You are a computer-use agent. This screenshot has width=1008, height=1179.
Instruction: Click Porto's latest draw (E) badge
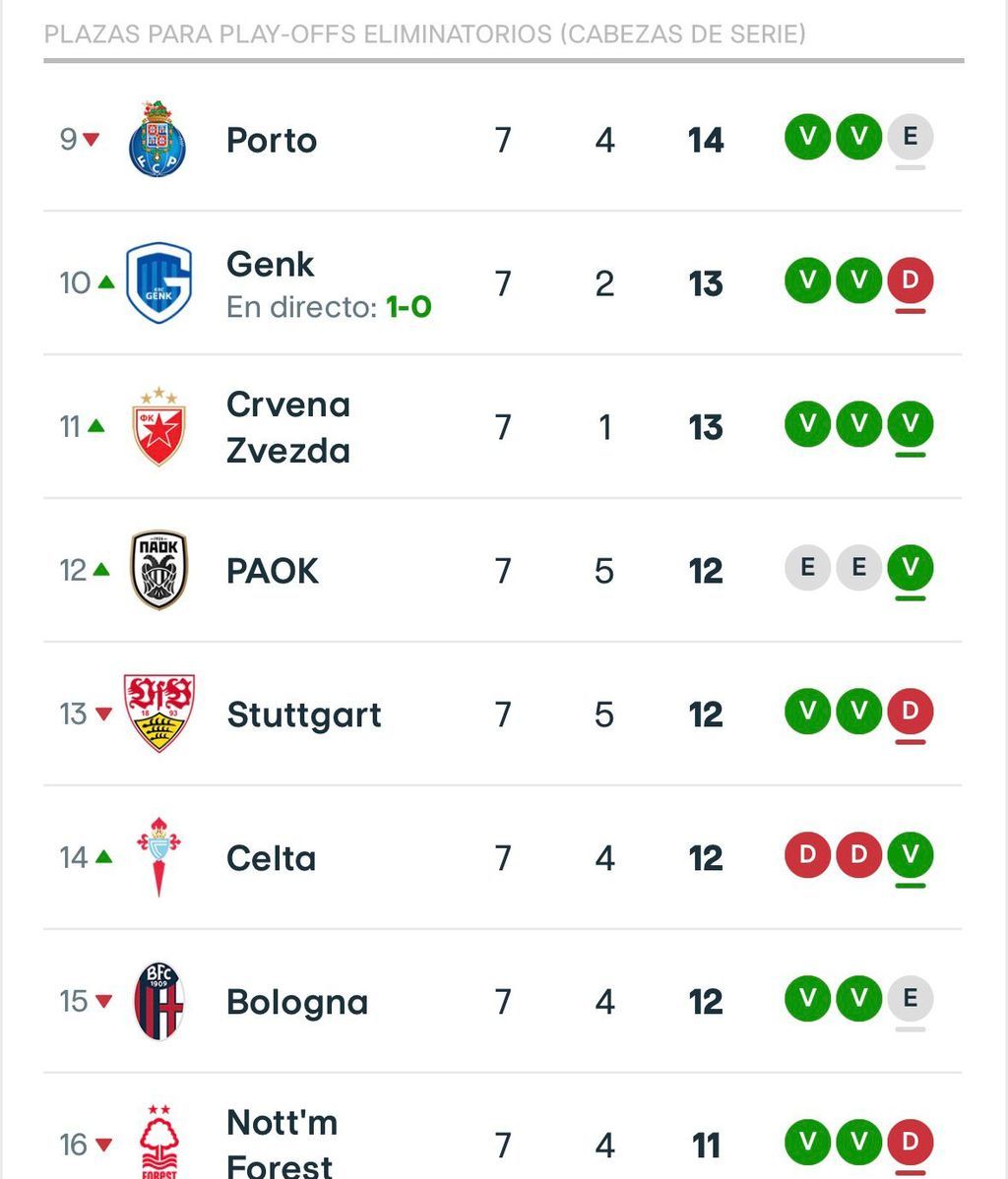click(x=910, y=137)
